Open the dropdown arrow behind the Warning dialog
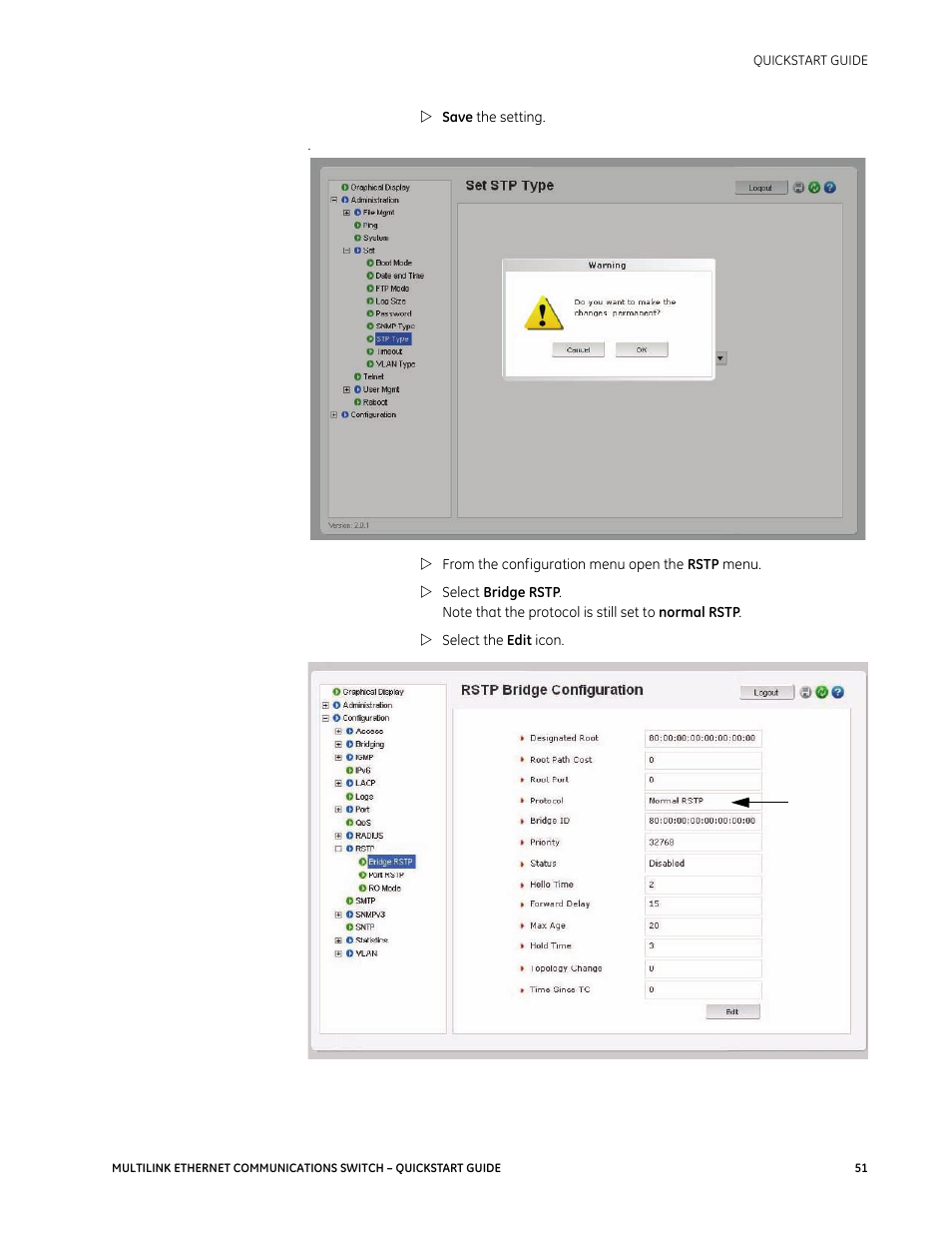 click(x=720, y=358)
